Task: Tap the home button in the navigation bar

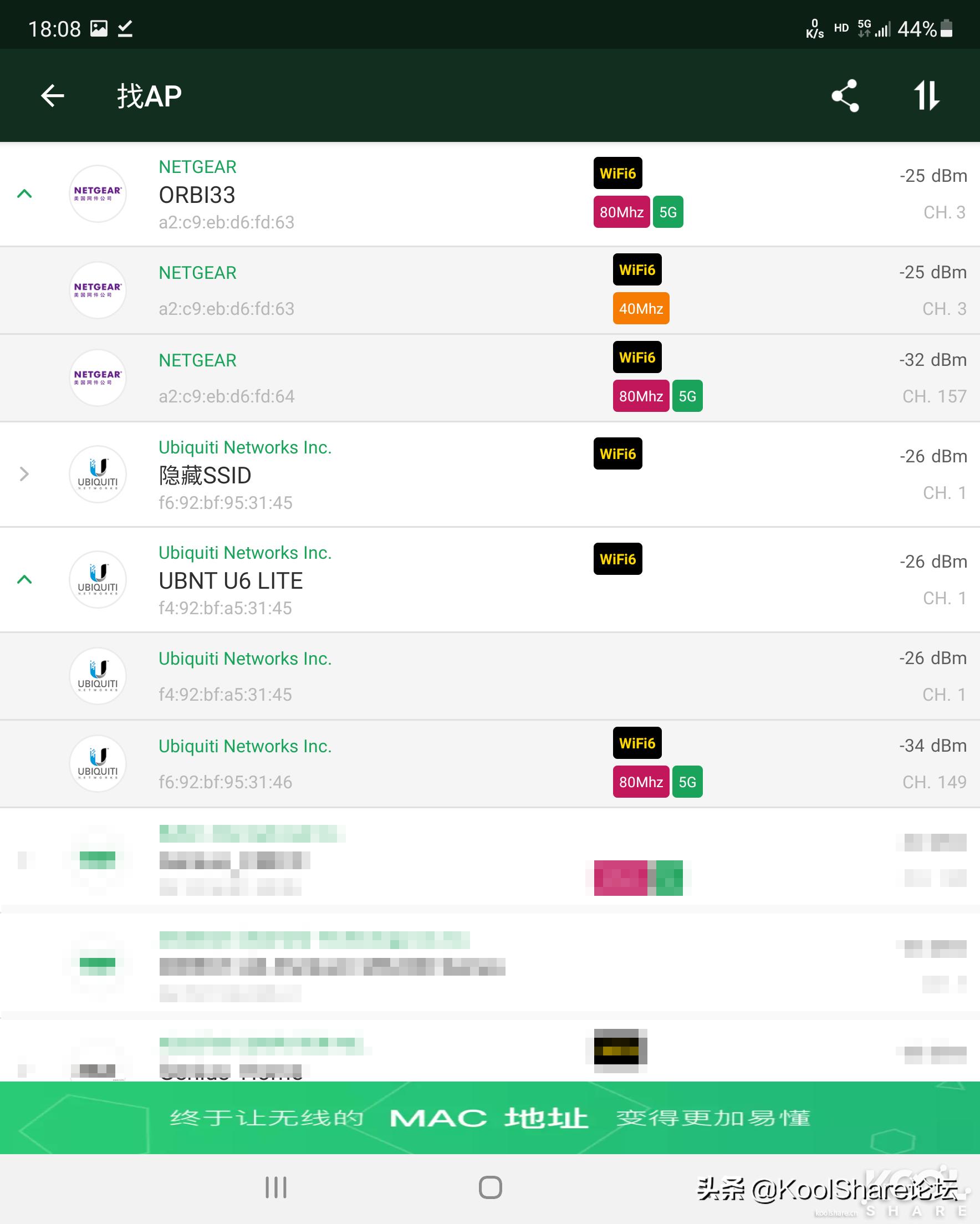Action: coord(490,1187)
